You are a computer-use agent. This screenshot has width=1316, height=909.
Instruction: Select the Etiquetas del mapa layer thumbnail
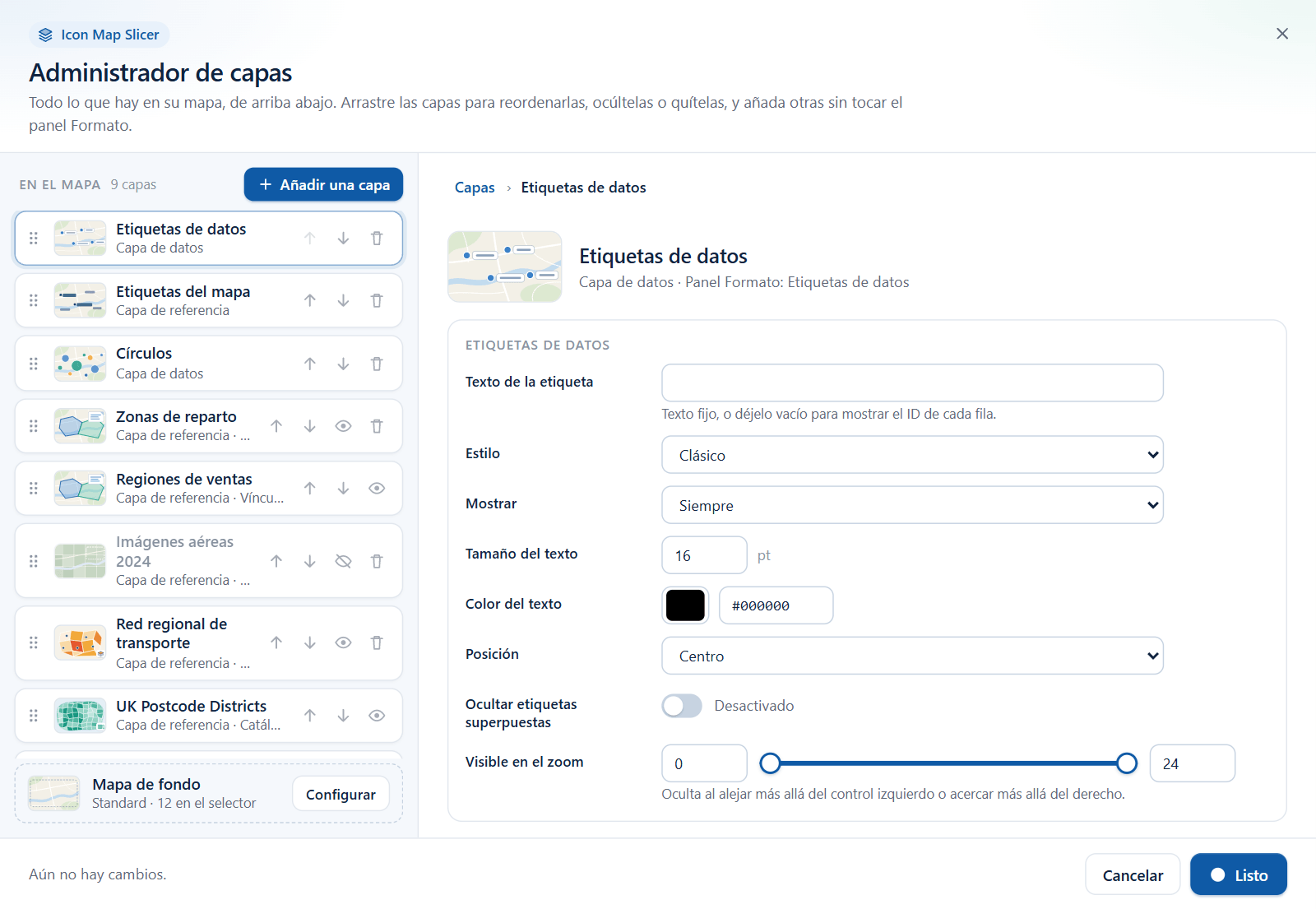coord(80,301)
